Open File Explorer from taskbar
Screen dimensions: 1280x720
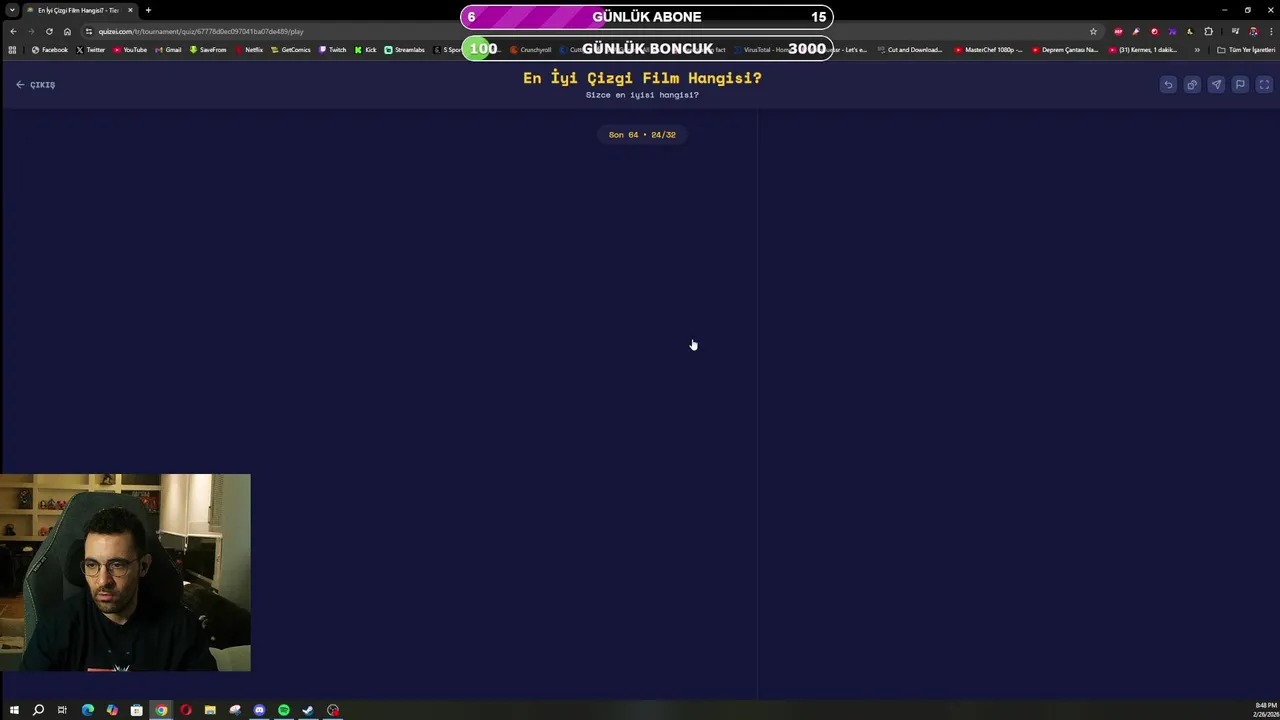click(210, 710)
